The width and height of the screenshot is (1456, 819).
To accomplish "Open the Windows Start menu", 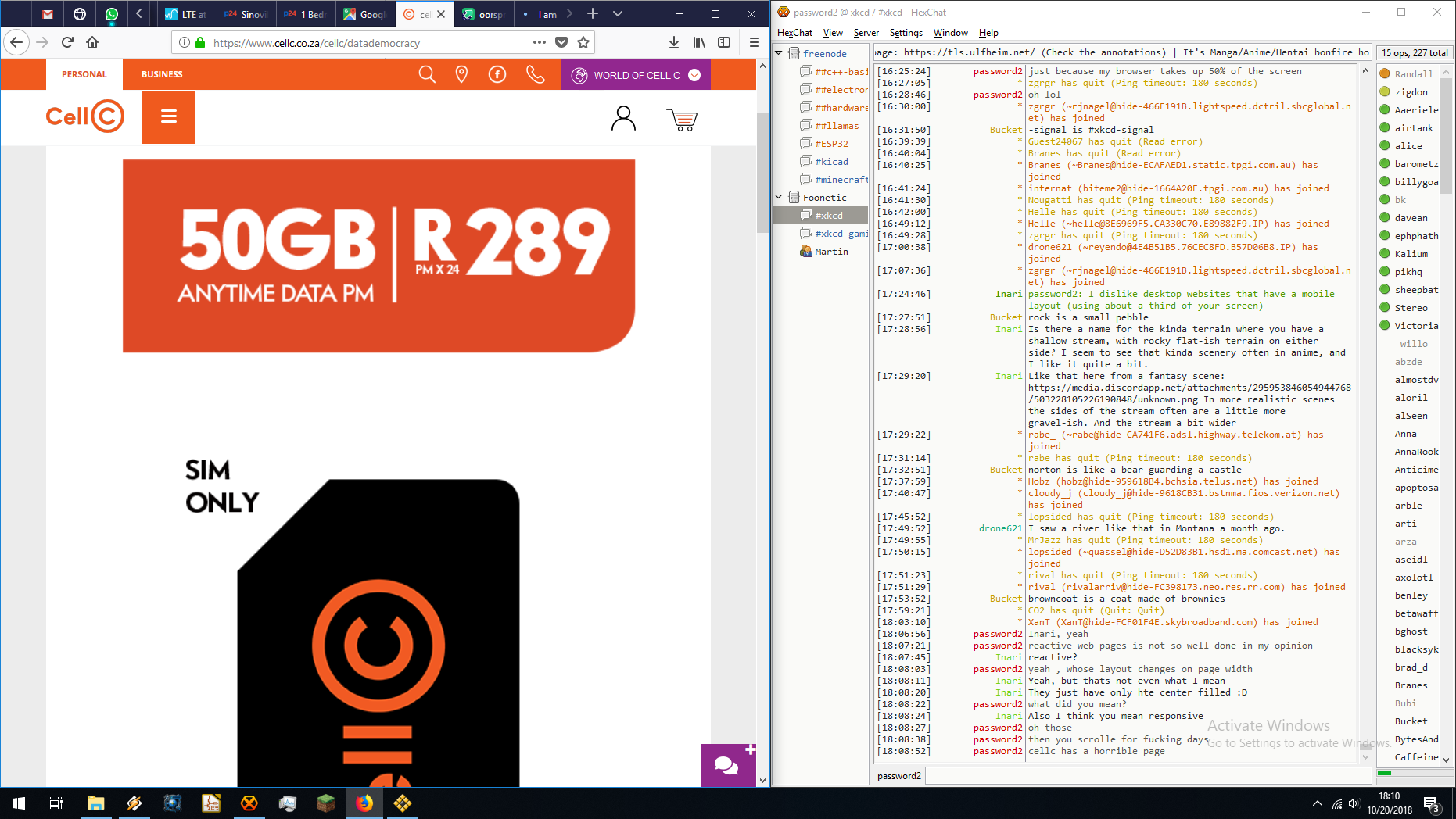I will [19, 803].
